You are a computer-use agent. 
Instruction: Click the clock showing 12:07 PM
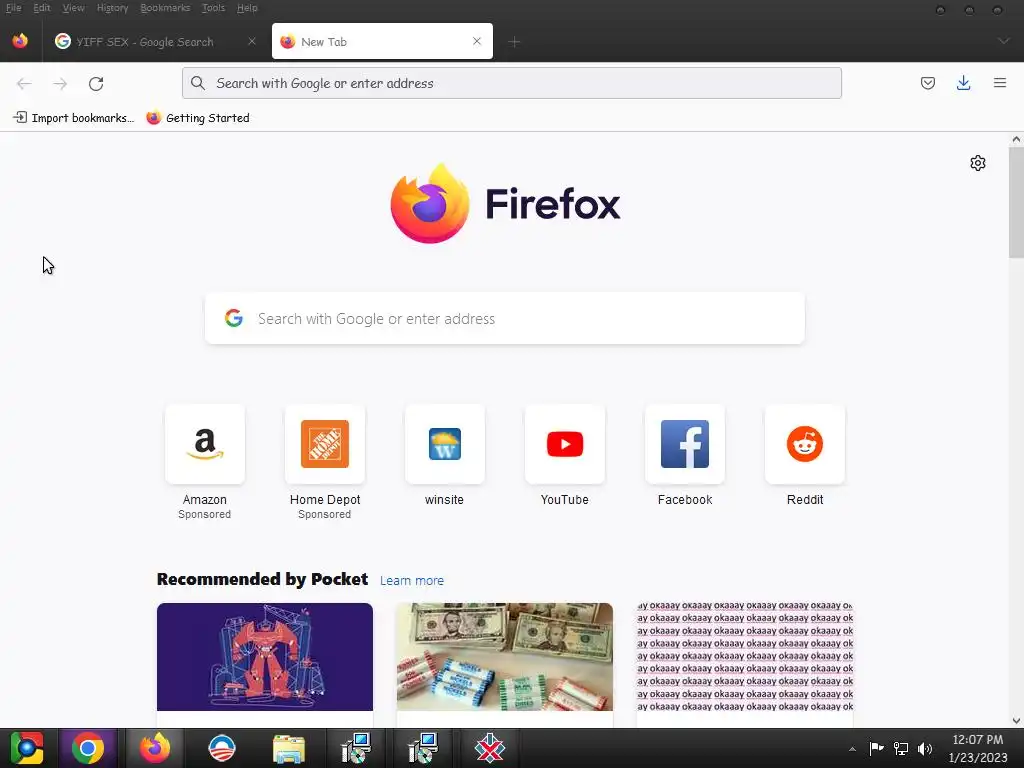click(x=978, y=748)
